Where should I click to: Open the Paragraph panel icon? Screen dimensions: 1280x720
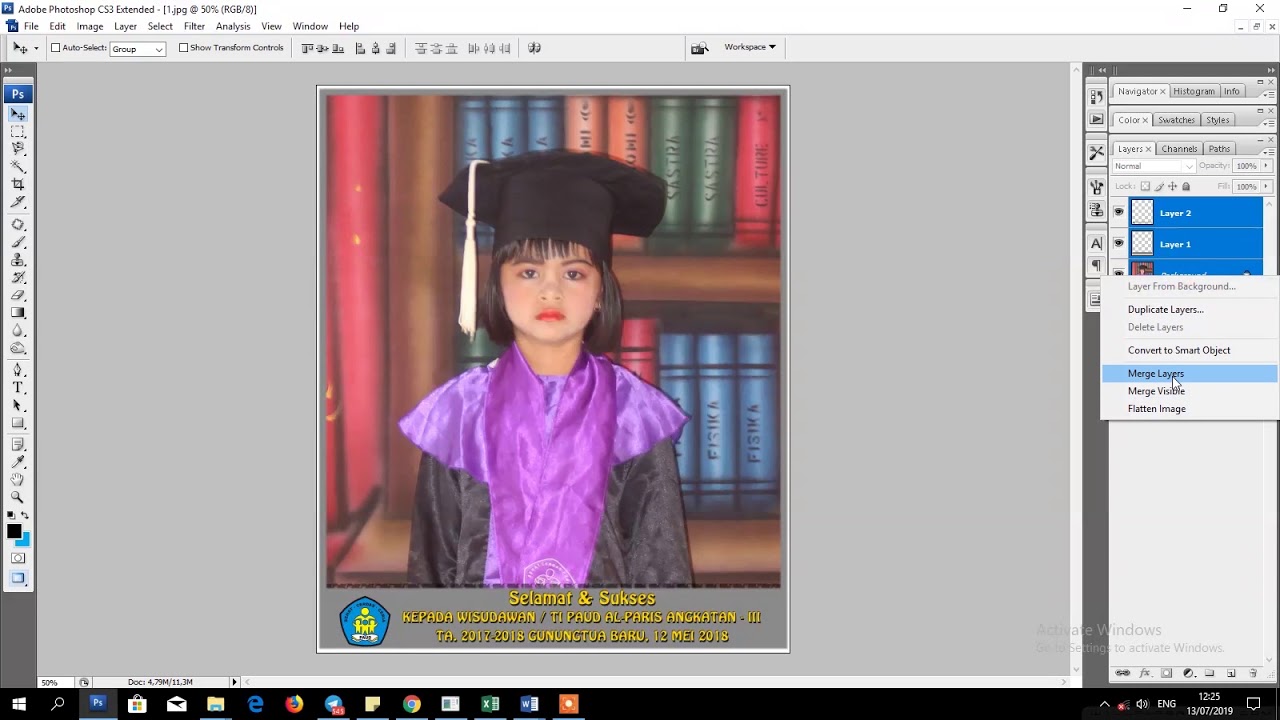(x=1096, y=266)
